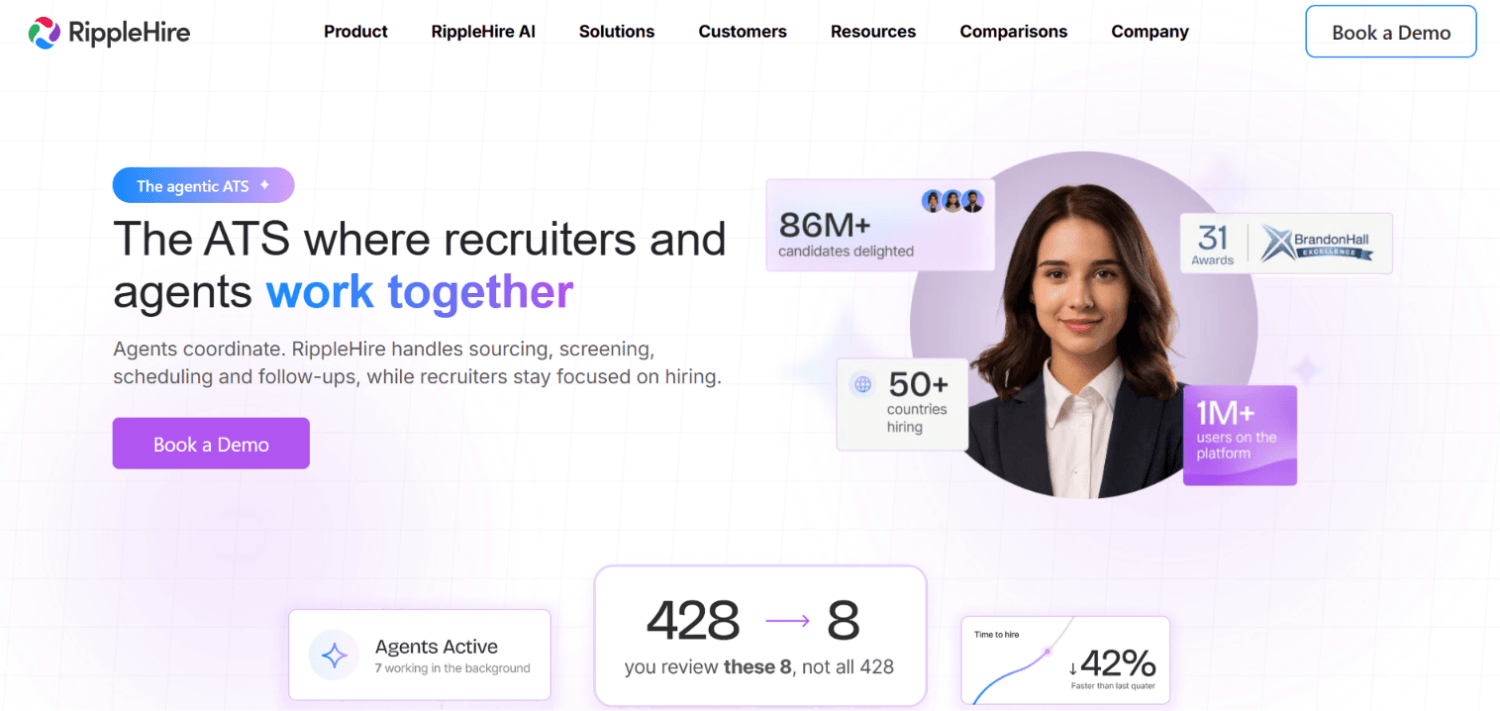
Task: Click the Agents coordinate description paragraph
Action: pyautogui.click(x=417, y=363)
